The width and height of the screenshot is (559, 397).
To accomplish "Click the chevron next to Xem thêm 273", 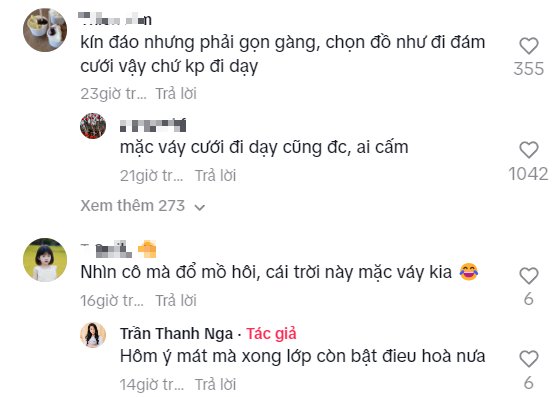I will [200, 207].
